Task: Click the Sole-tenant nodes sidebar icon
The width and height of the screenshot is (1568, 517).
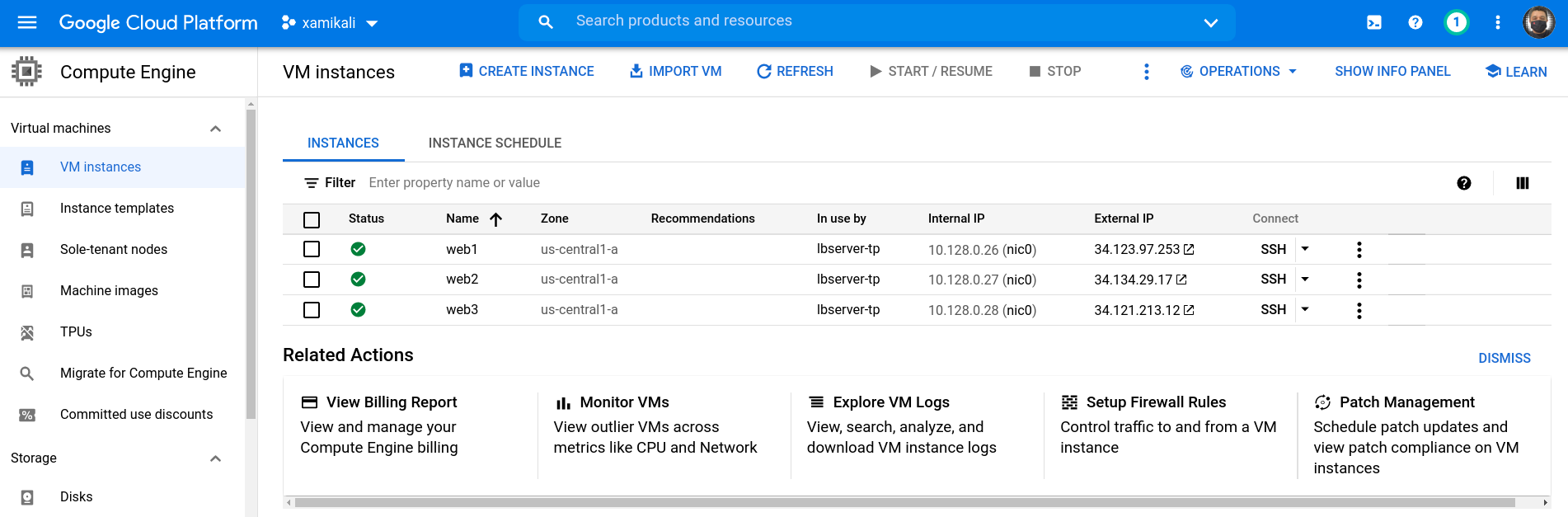Action: click(x=27, y=250)
